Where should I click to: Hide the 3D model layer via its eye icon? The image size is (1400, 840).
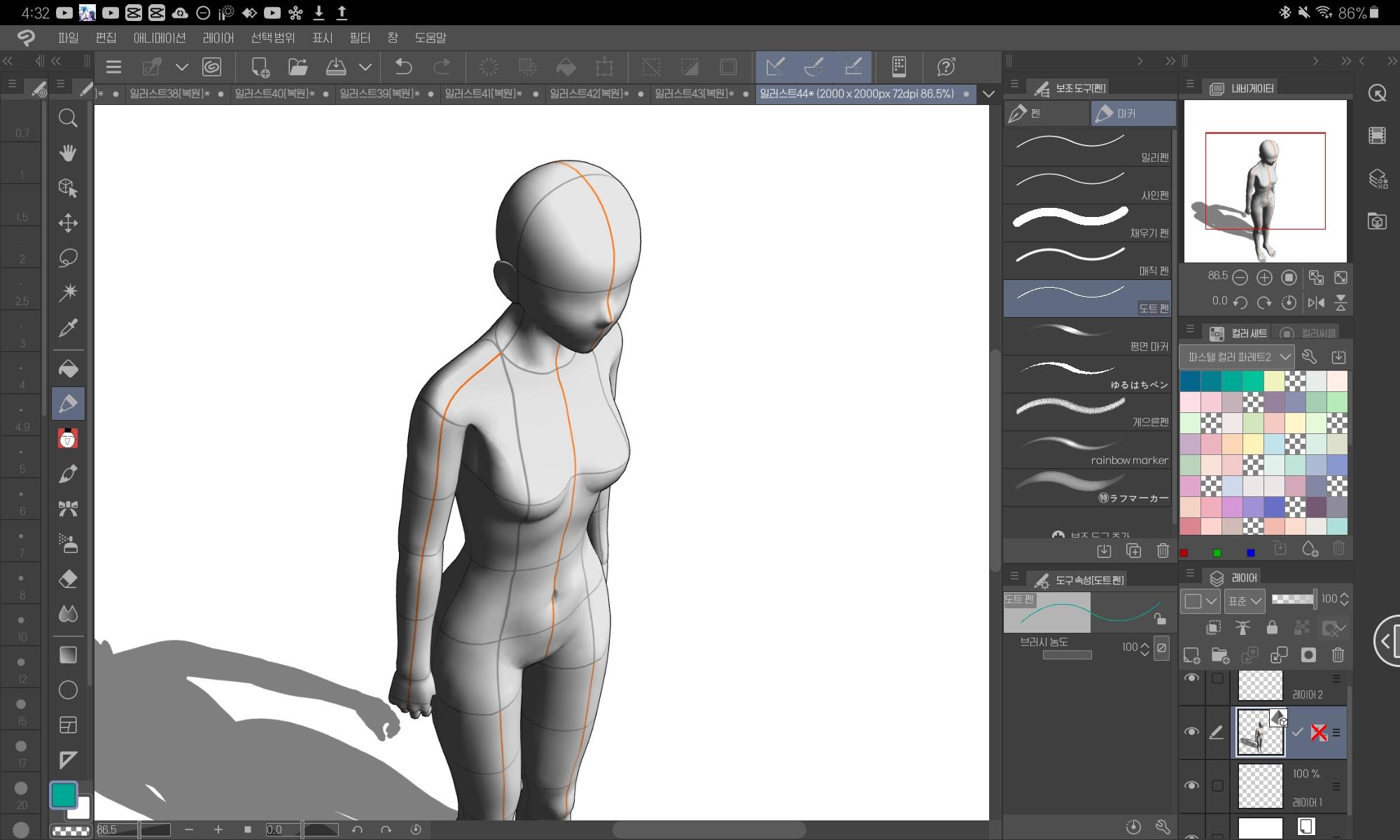point(1191,732)
